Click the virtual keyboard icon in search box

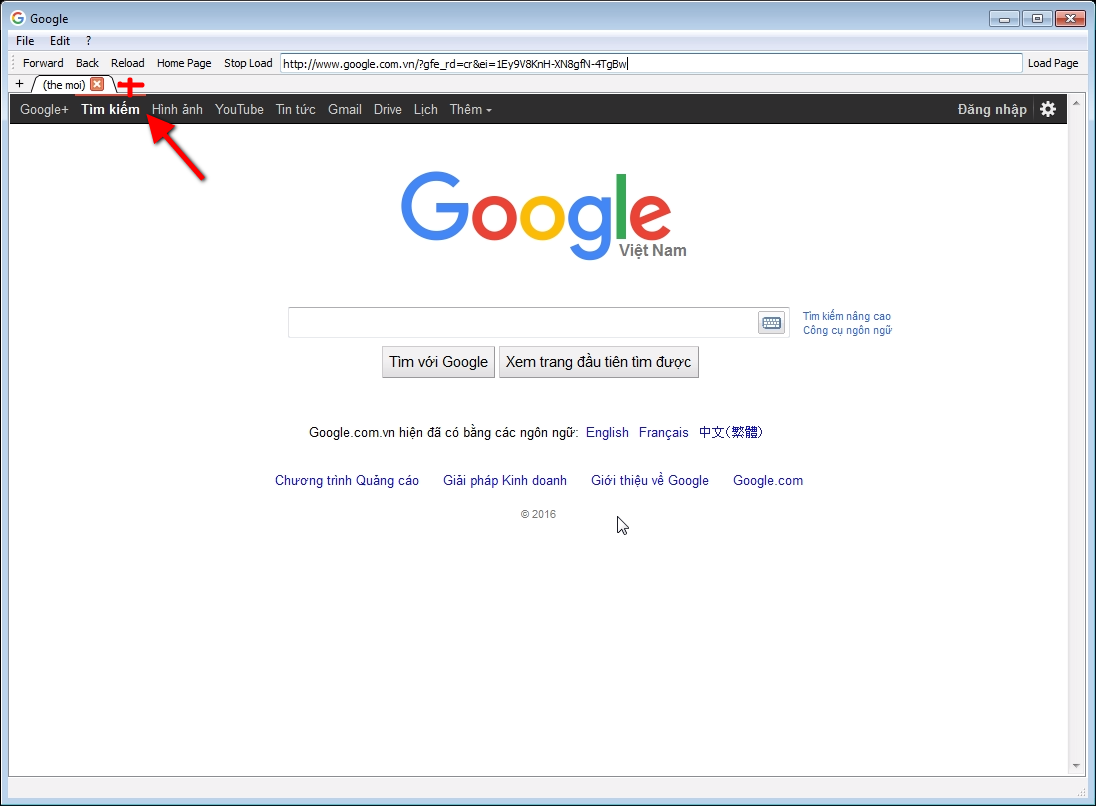[771, 322]
